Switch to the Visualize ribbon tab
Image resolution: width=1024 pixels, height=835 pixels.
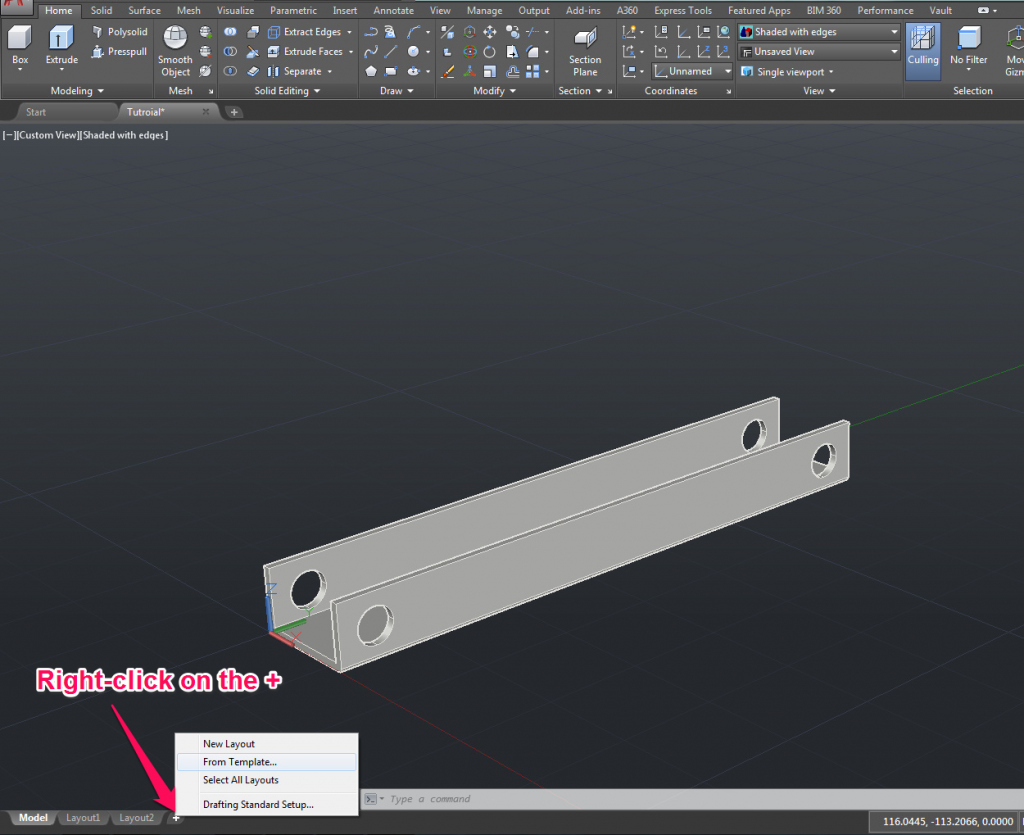pyautogui.click(x=235, y=11)
